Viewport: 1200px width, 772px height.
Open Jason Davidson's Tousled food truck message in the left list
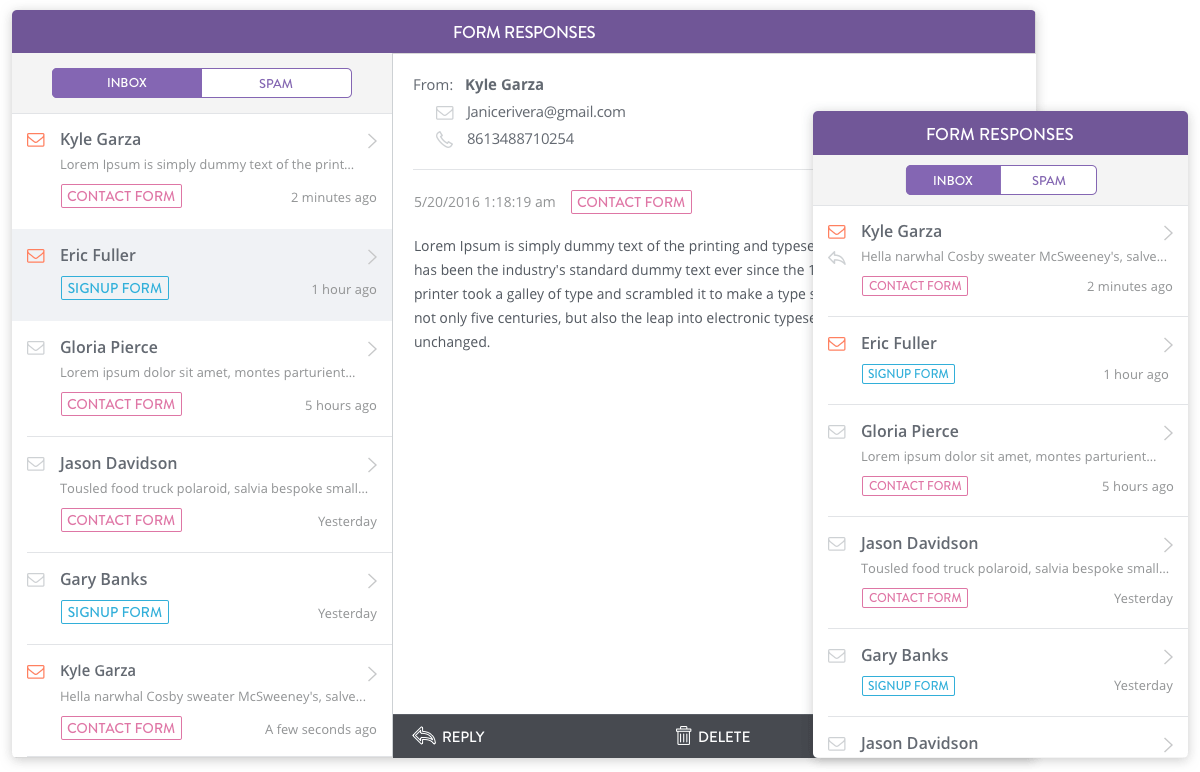213,489
